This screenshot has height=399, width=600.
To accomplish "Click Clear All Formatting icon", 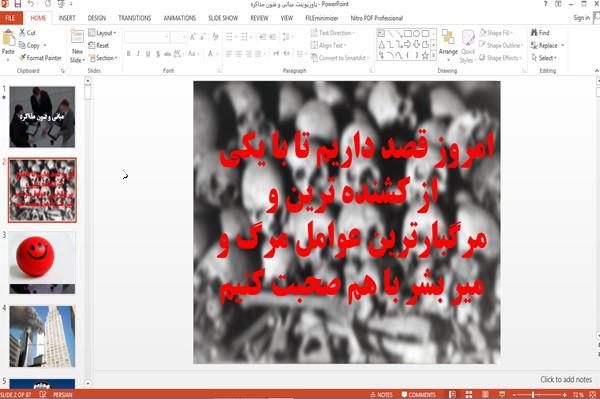I will (x=215, y=37).
